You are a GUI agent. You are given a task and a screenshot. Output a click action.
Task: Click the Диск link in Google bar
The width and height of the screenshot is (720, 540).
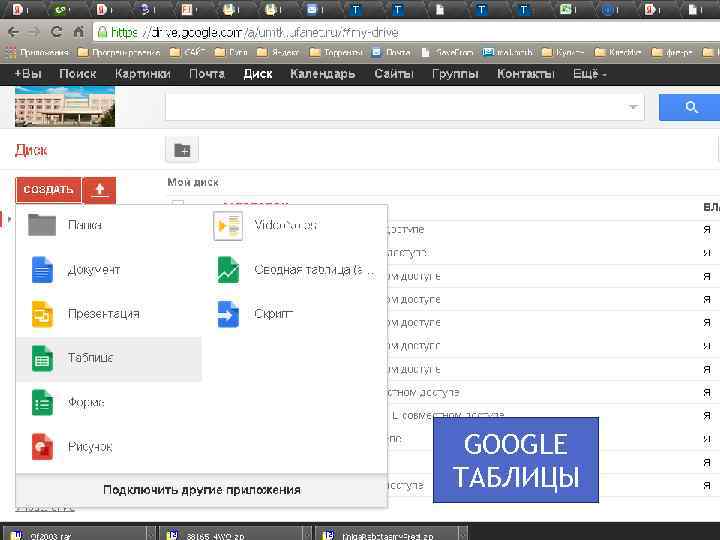point(258,74)
